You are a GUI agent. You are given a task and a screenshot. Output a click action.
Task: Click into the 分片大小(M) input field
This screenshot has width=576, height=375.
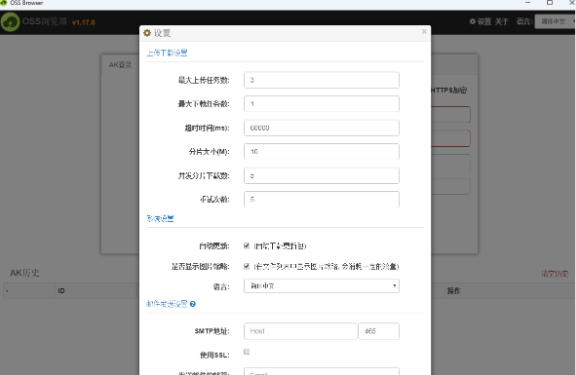pos(321,152)
